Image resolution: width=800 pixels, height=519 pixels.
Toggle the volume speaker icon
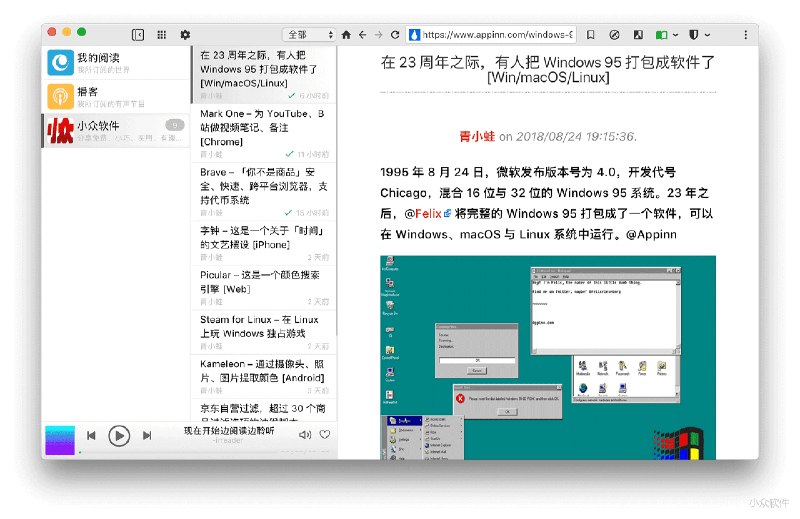point(304,435)
